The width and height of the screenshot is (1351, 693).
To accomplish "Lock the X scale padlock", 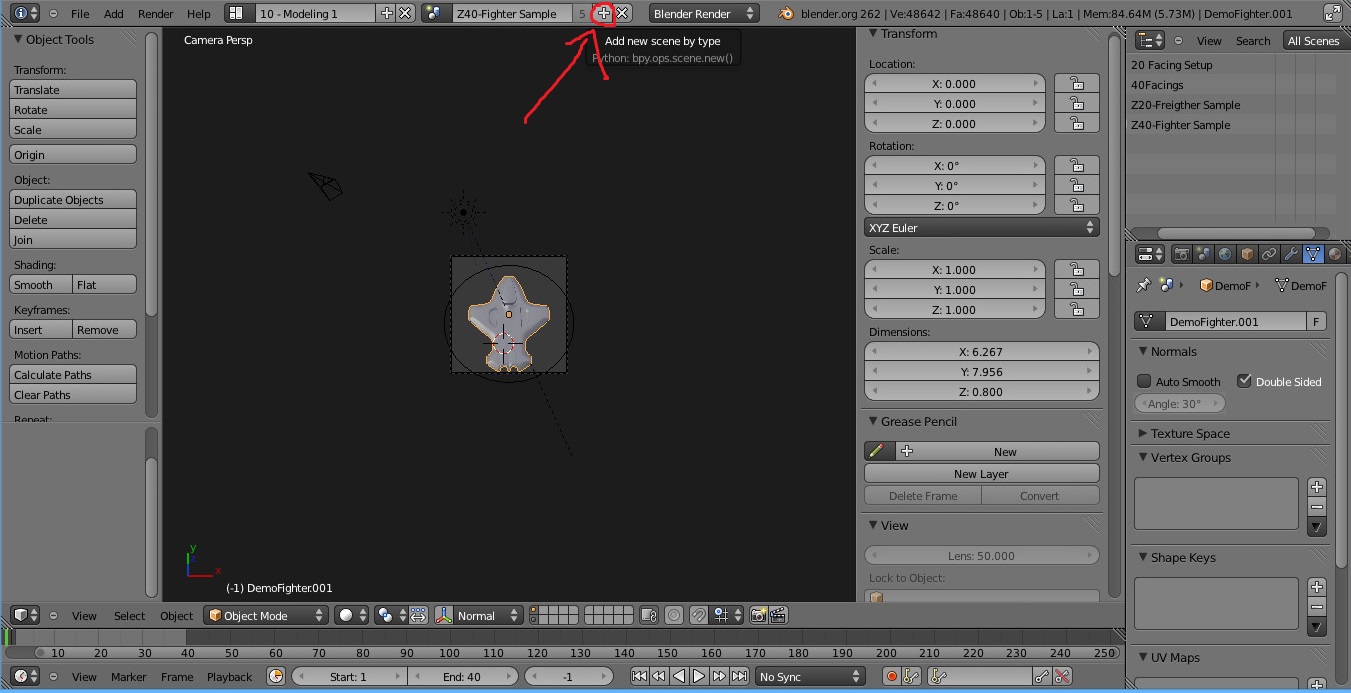I will click(1076, 270).
